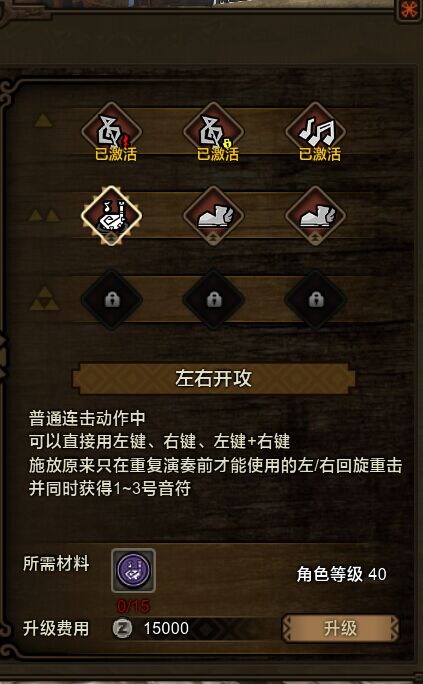Select first activated horn skill with red mark
The image size is (423, 684).
click(x=112, y=132)
